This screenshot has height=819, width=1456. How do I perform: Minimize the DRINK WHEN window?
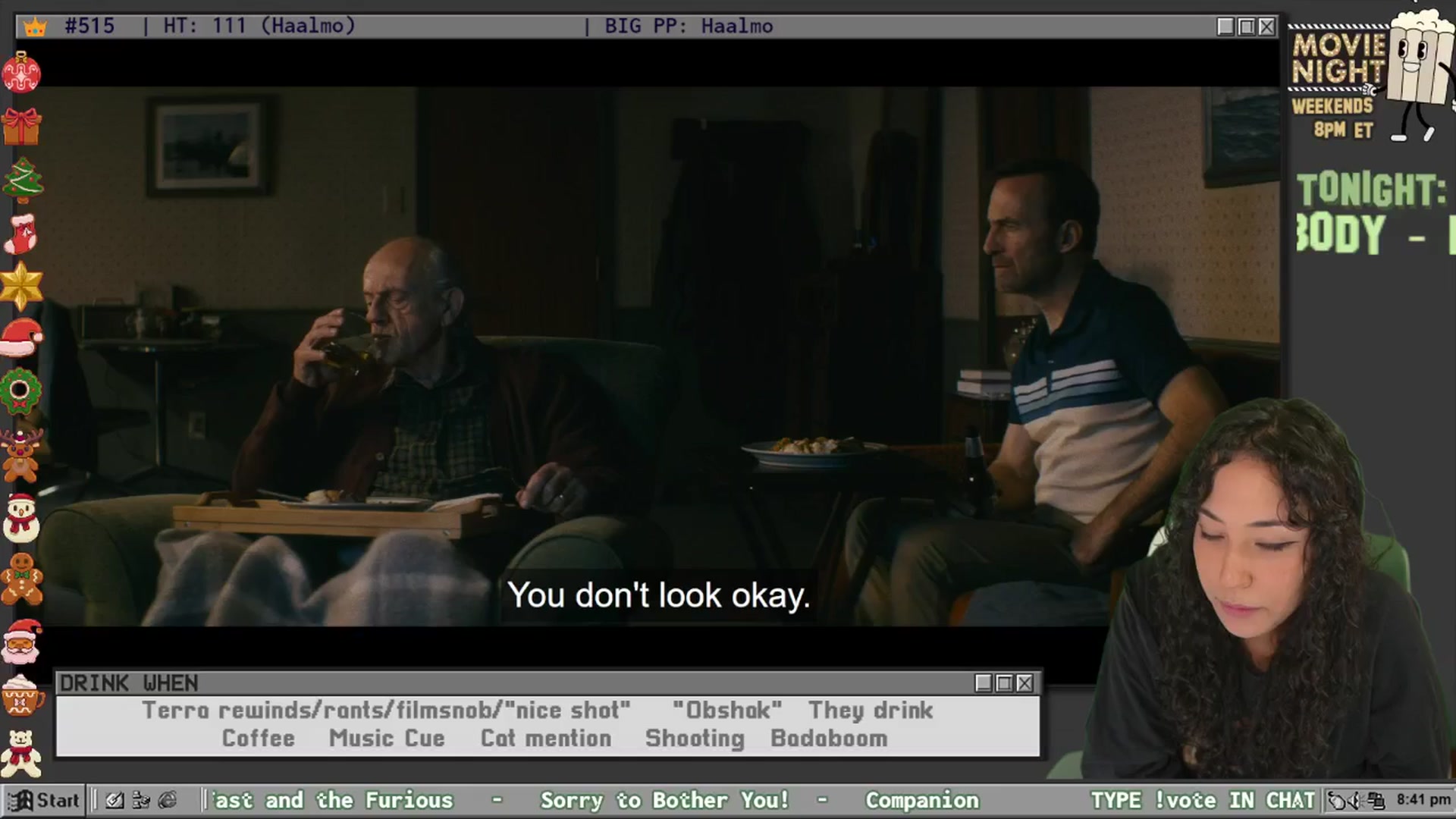tap(984, 683)
